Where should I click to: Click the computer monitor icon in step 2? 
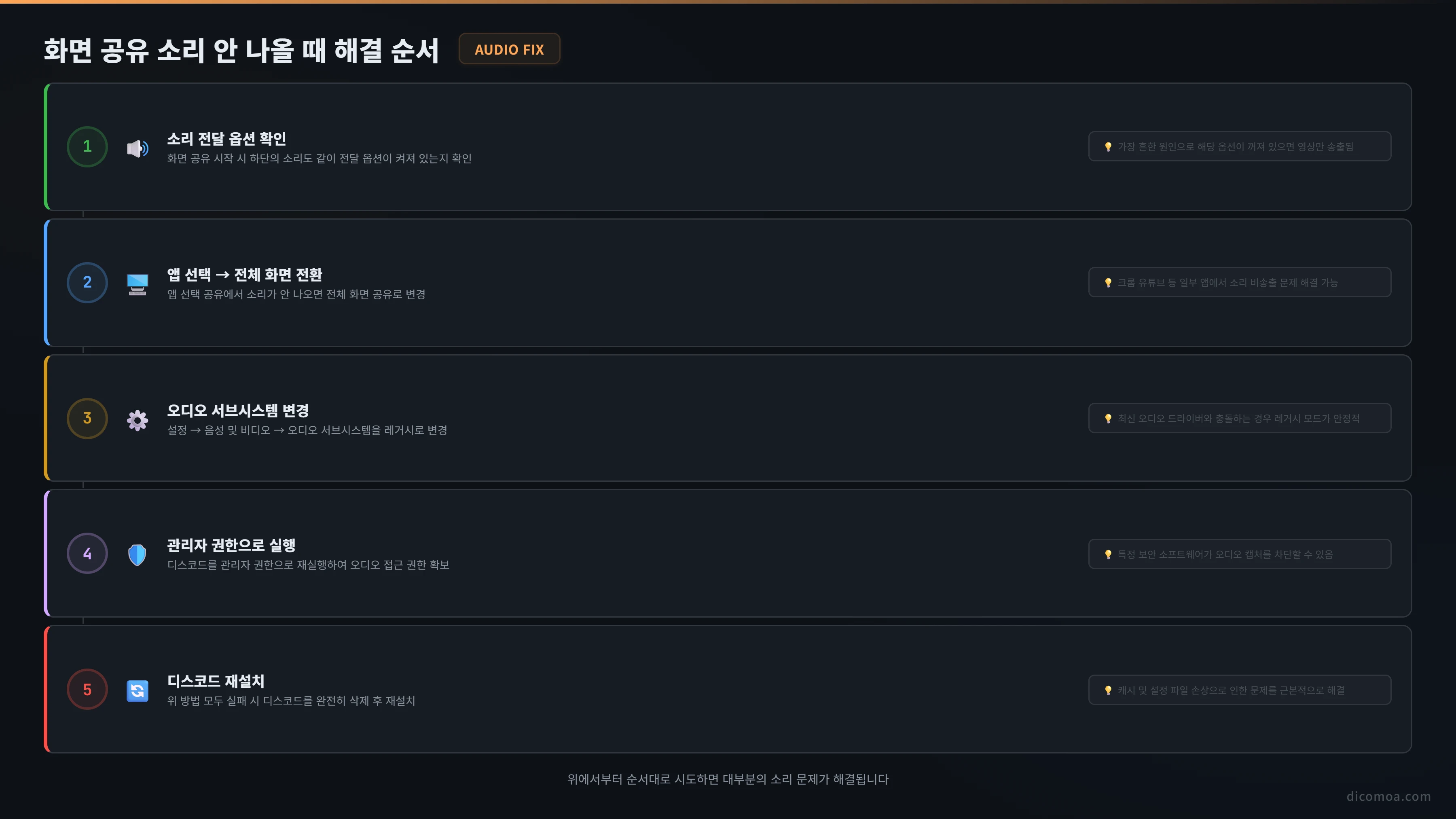(x=138, y=284)
